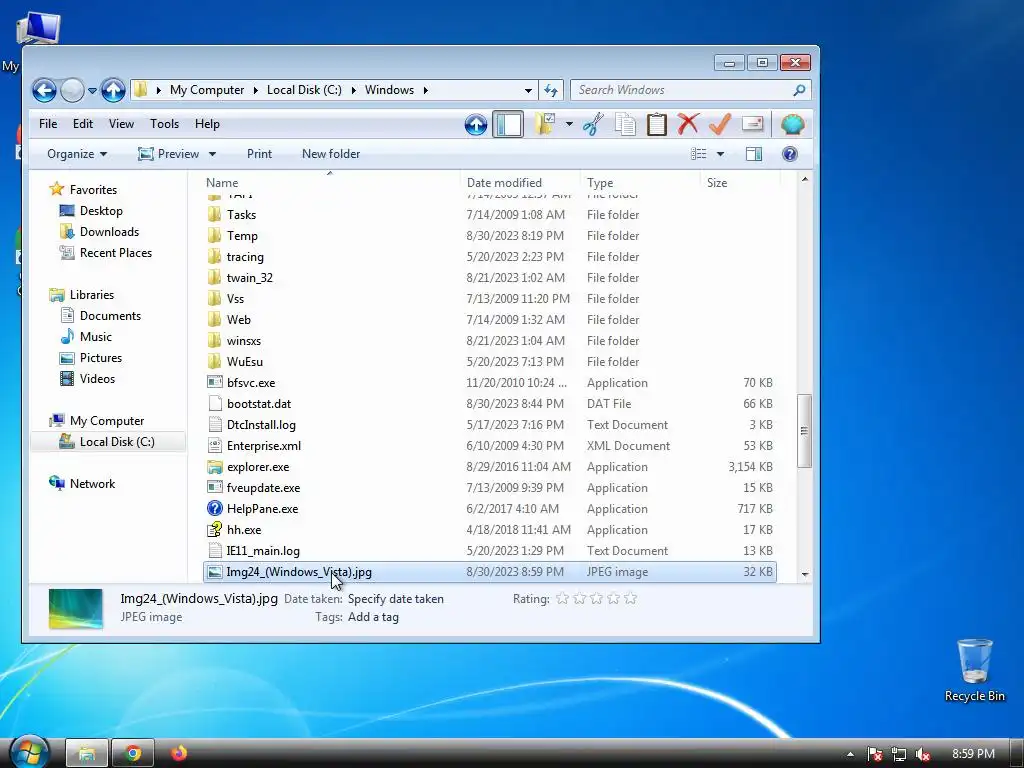Open the recent pages dropdown arrow

click(93, 91)
